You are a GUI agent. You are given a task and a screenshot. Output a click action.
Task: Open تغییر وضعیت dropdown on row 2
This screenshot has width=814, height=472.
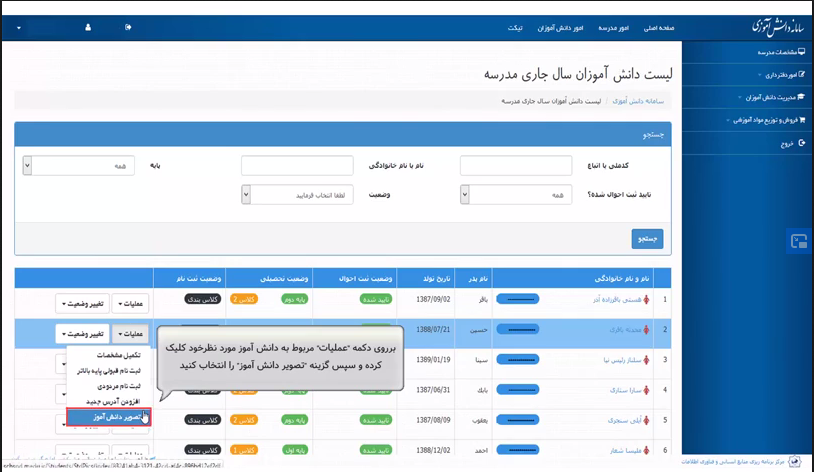click(83, 334)
